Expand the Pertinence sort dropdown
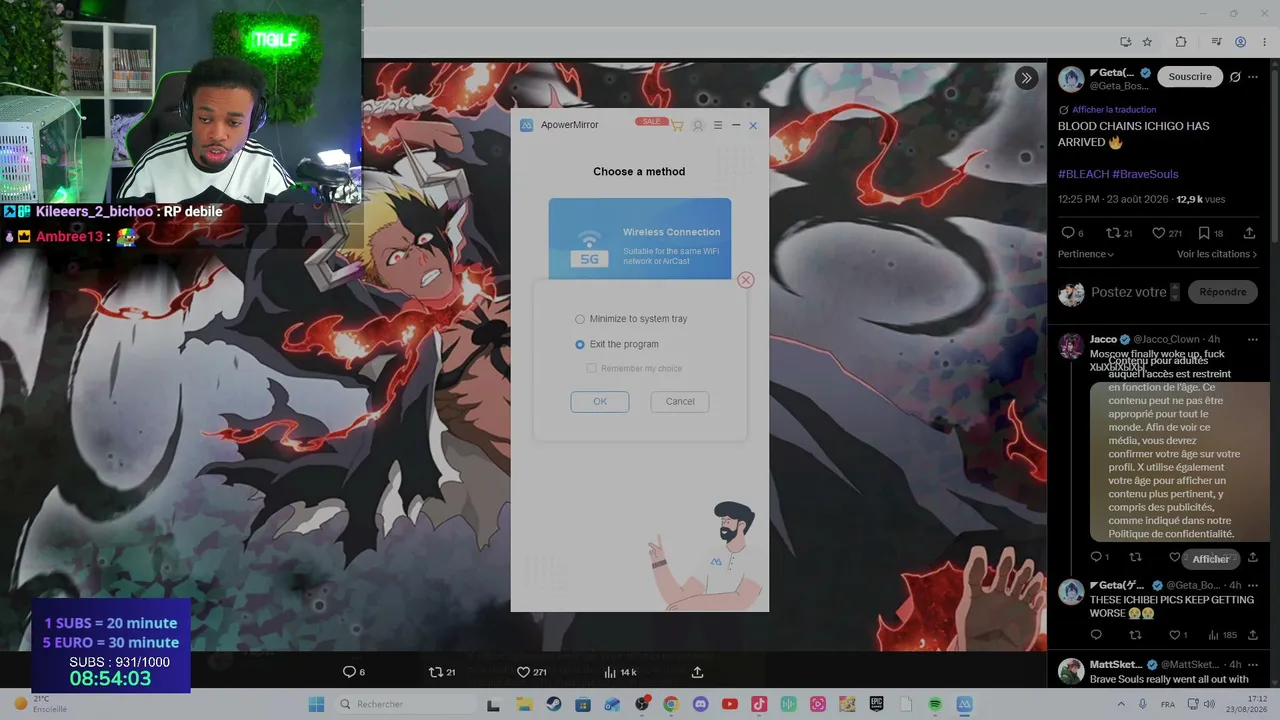 (x=1086, y=254)
